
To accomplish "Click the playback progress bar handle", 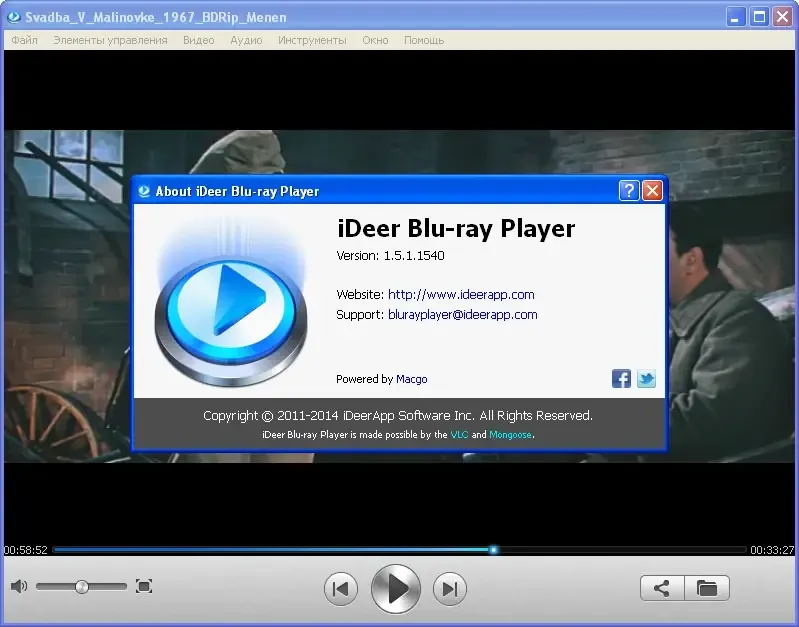I will point(493,550).
